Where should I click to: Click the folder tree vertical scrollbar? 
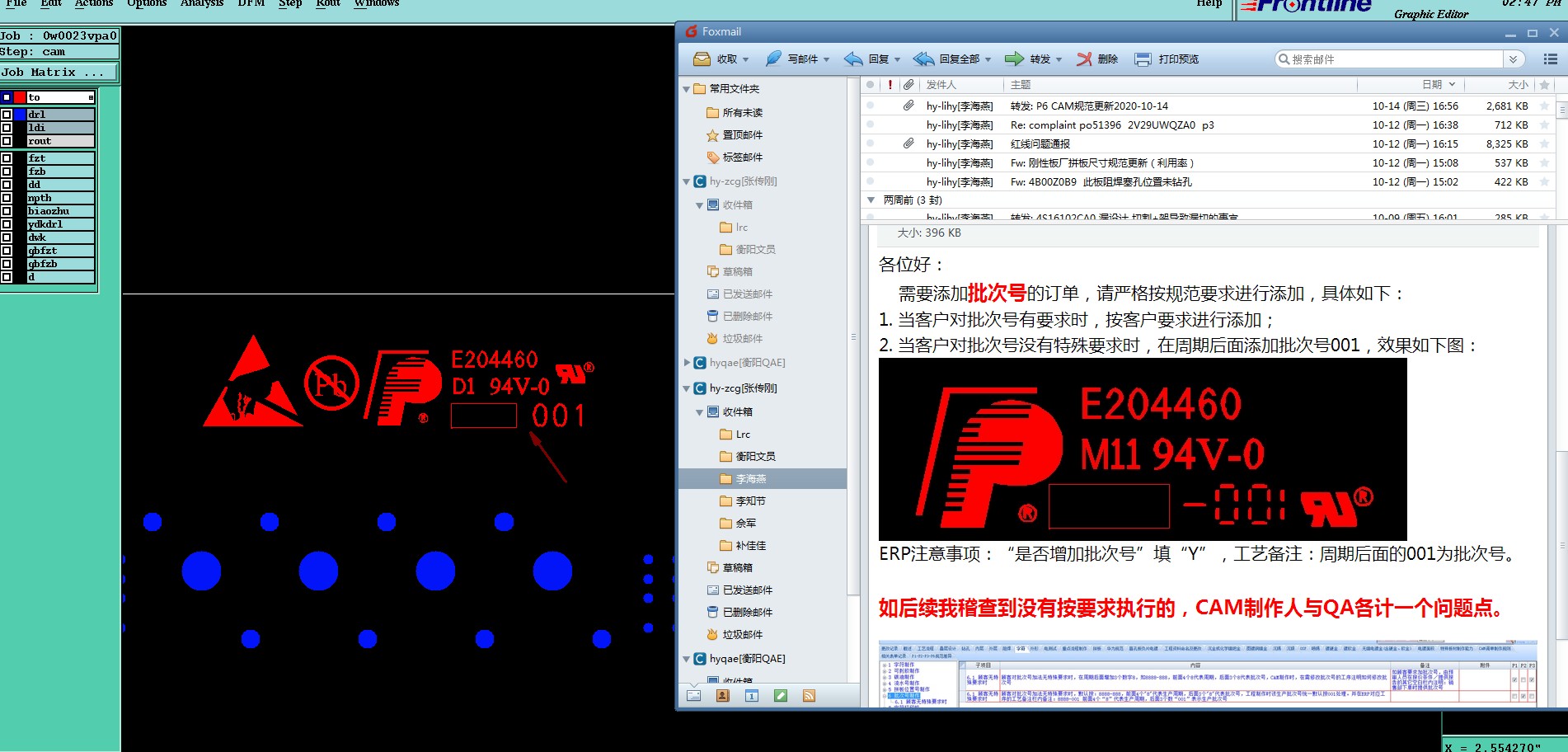point(853,336)
